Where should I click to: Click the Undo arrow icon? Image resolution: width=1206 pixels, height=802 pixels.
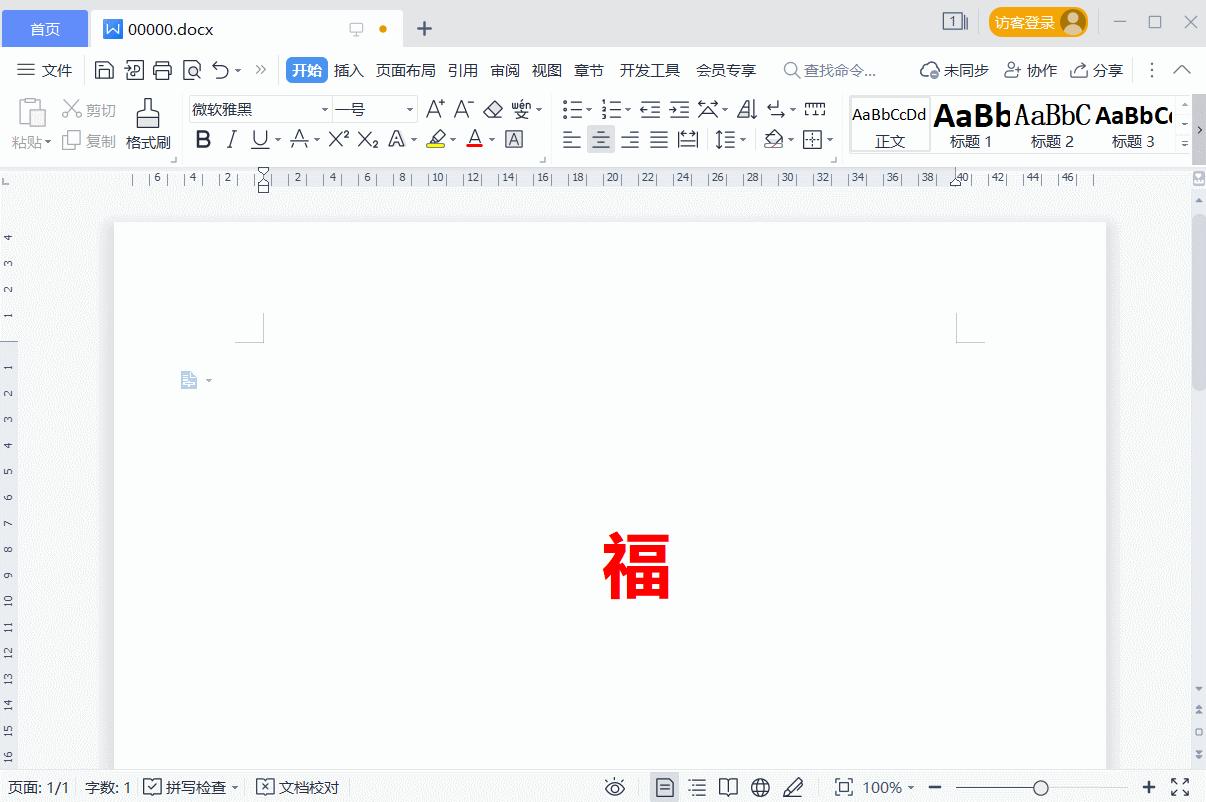[220, 70]
